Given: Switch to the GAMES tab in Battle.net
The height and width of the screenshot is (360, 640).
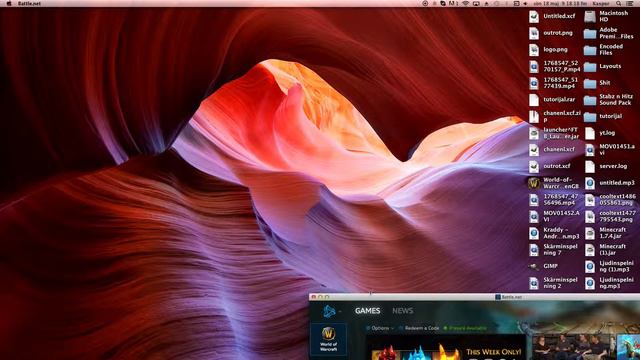Looking at the screenshot, I should coord(367,311).
